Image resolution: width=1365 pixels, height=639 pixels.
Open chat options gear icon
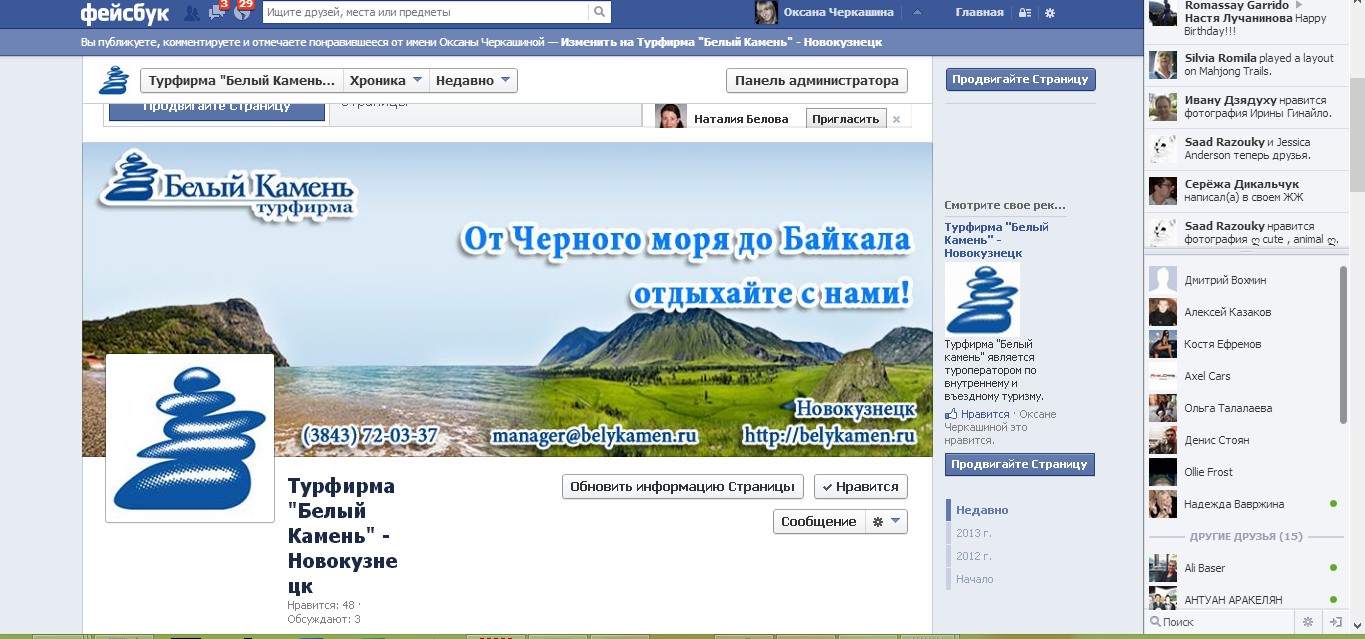point(1308,622)
